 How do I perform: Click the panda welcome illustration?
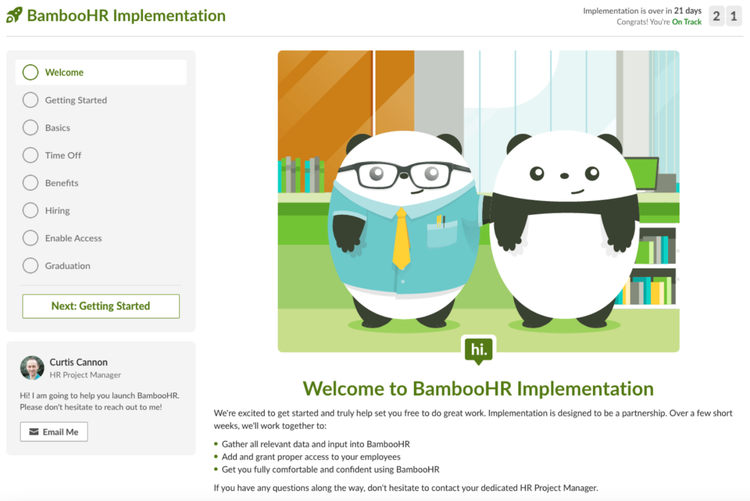(x=478, y=201)
